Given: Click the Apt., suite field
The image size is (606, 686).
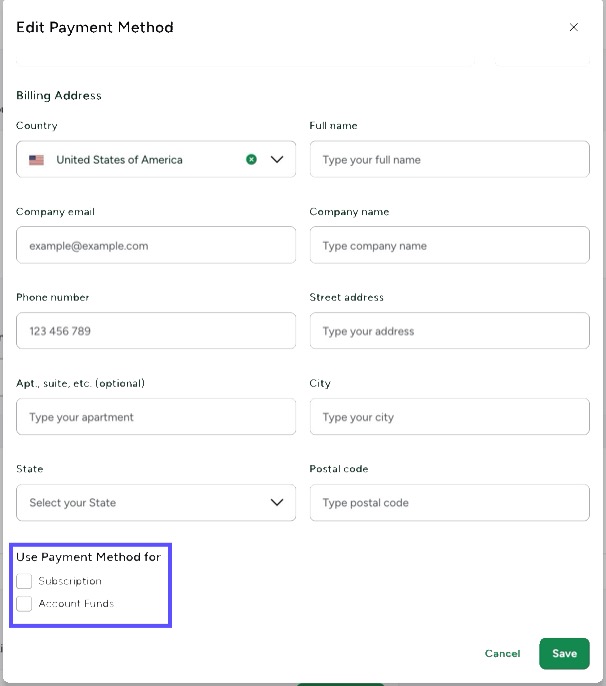Looking at the screenshot, I should tap(156, 417).
